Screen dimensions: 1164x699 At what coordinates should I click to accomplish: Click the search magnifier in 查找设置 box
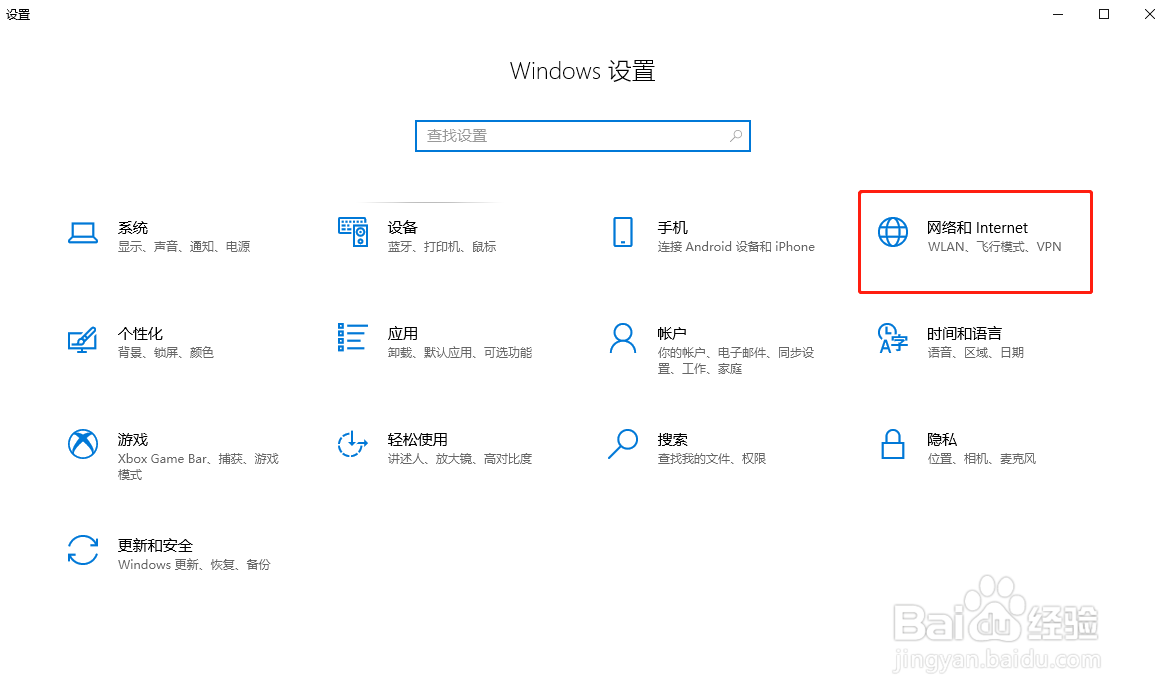coord(736,136)
